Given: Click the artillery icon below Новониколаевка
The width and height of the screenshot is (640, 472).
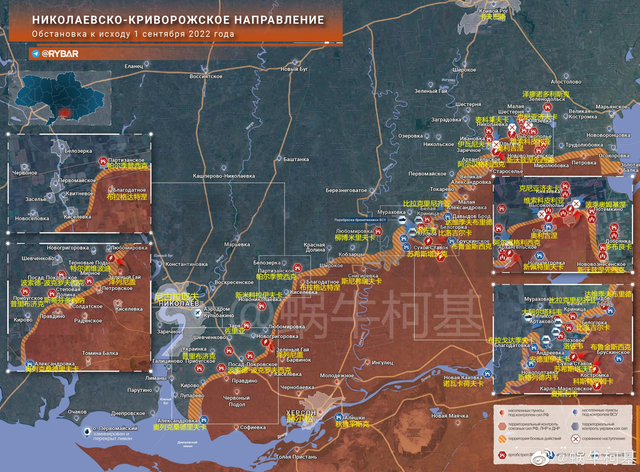Looking at the screenshot, I should [262, 305].
